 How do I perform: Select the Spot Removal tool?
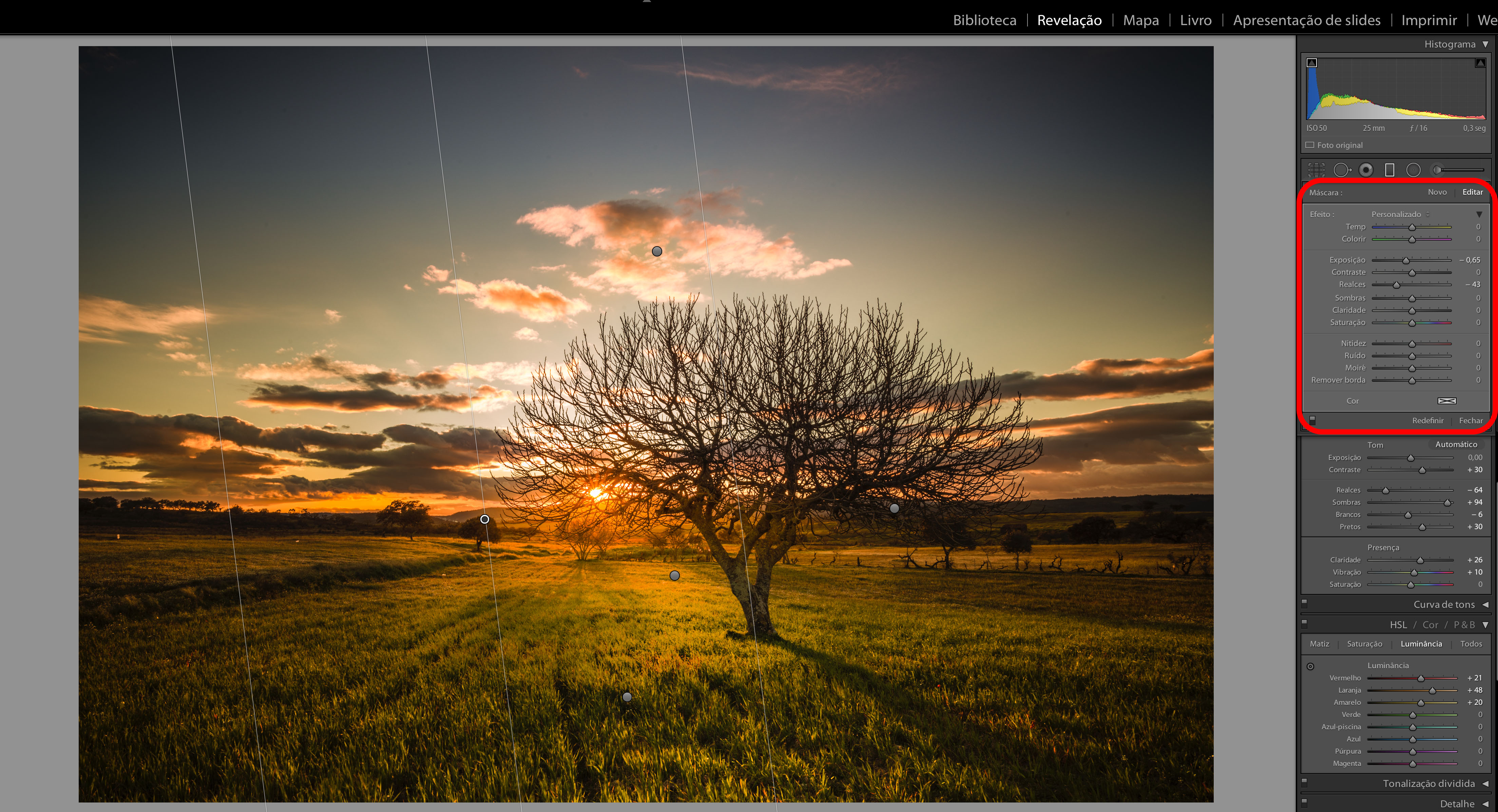(1342, 170)
